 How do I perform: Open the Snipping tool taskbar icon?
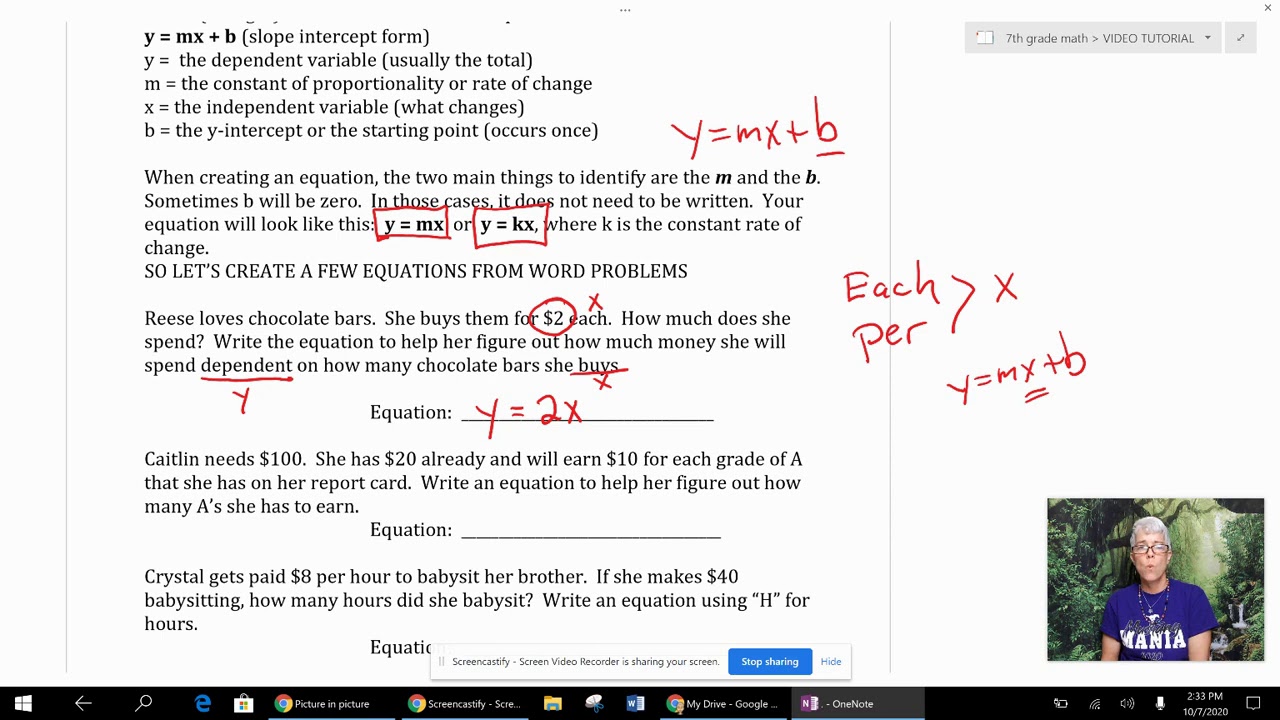point(594,704)
